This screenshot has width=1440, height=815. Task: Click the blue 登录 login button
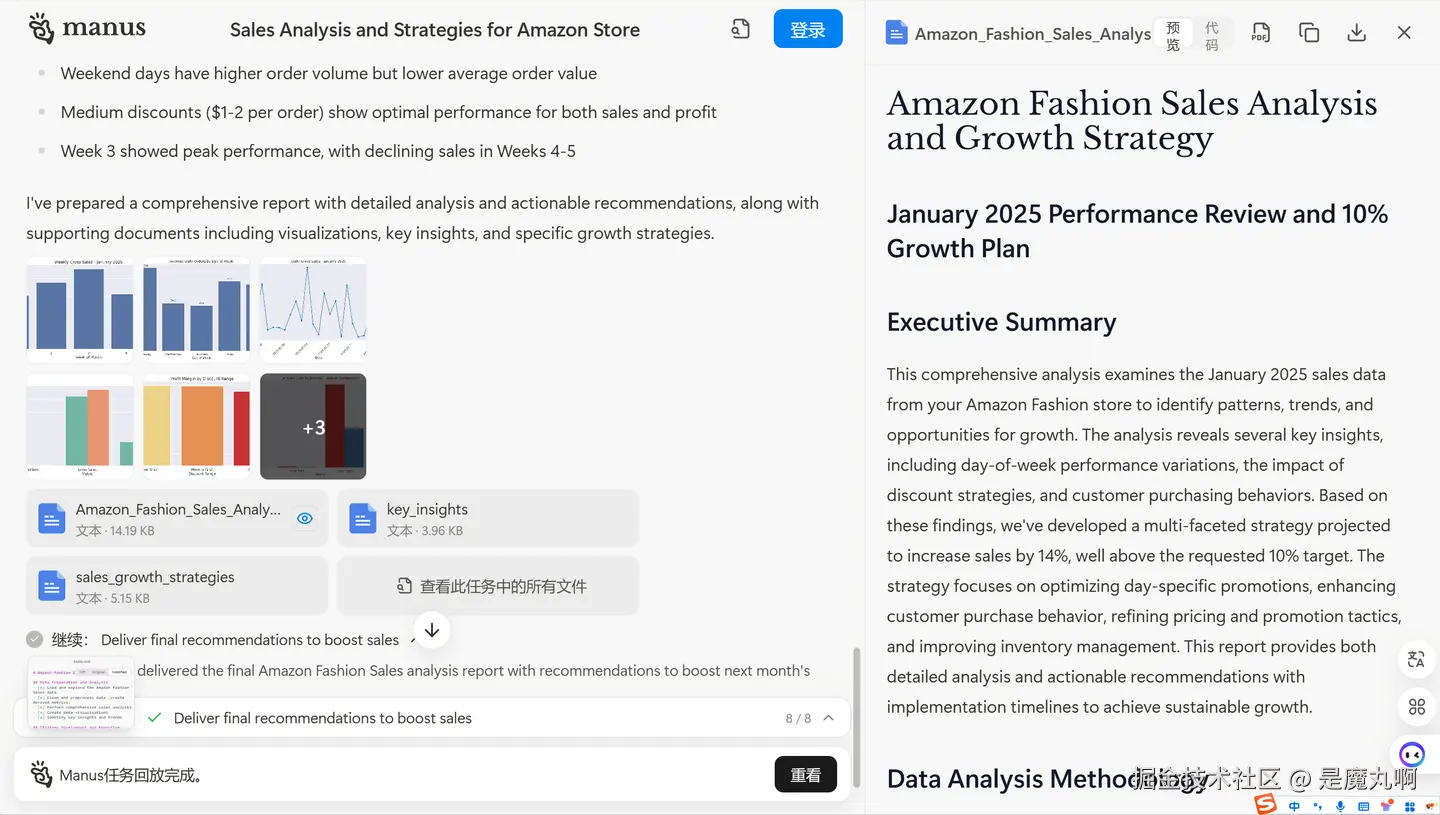pyautogui.click(x=807, y=30)
